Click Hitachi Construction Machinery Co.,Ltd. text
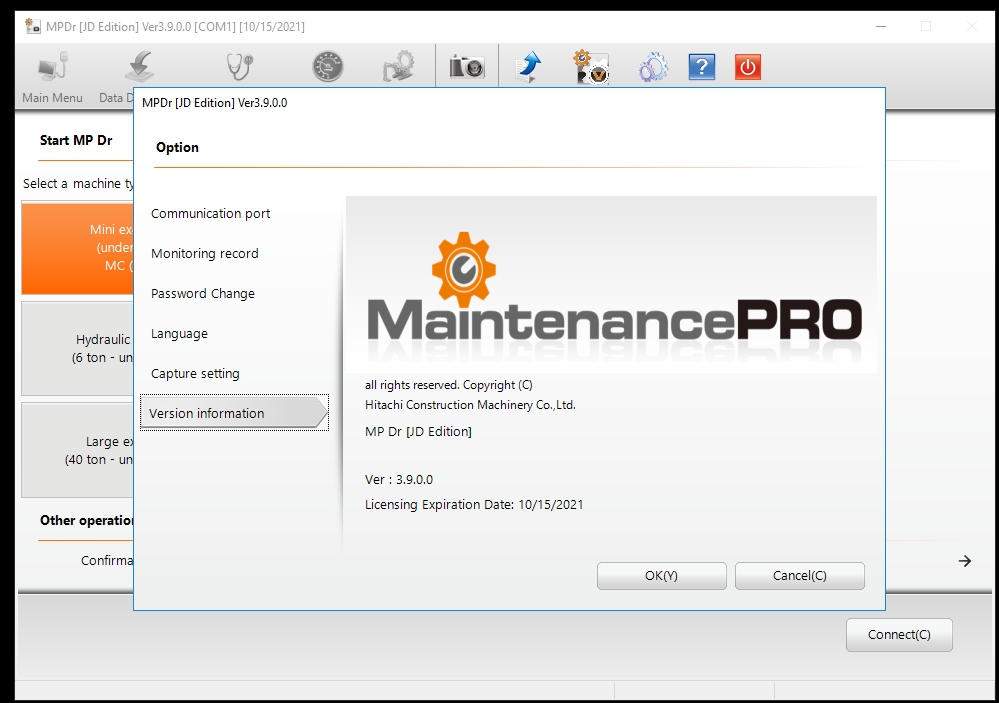This screenshot has width=999, height=703. point(470,405)
